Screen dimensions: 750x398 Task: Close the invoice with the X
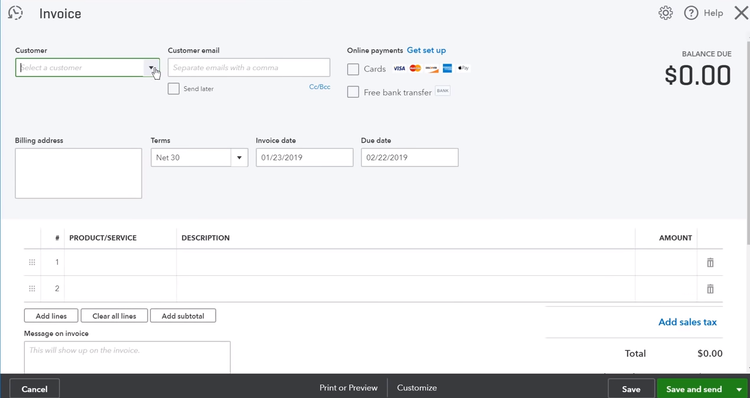[741, 13]
